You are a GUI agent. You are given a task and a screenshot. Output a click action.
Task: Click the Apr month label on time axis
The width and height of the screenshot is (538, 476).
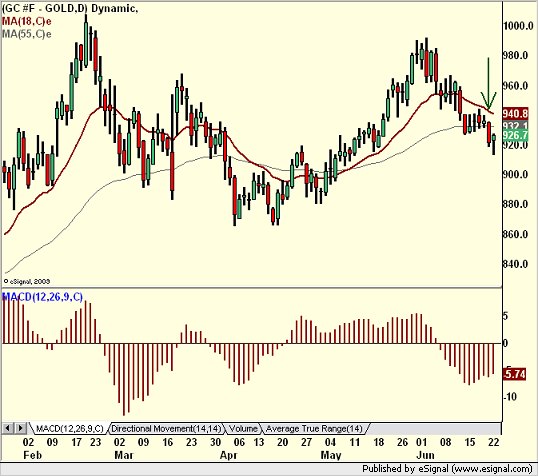(229, 455)
